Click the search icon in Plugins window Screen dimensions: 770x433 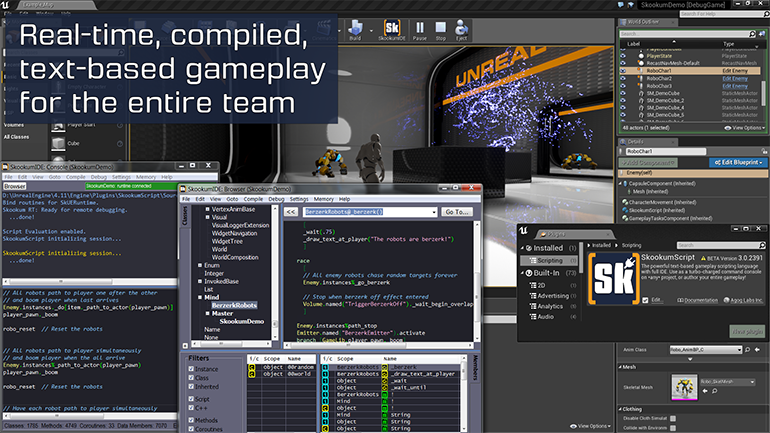tap(762, 245)
